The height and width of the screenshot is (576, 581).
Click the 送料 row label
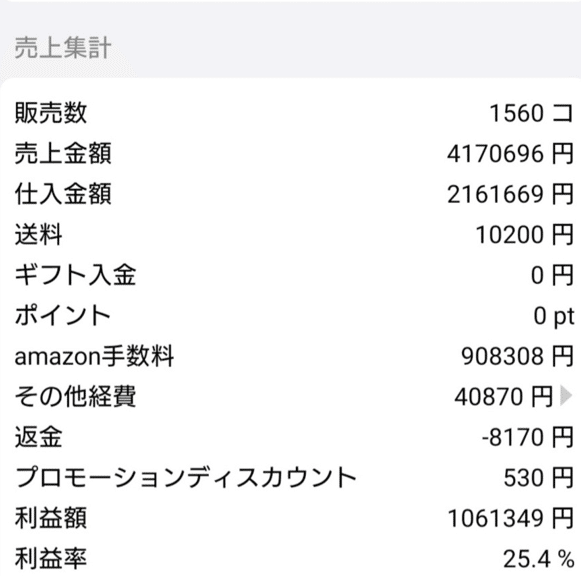pos(39,234)
